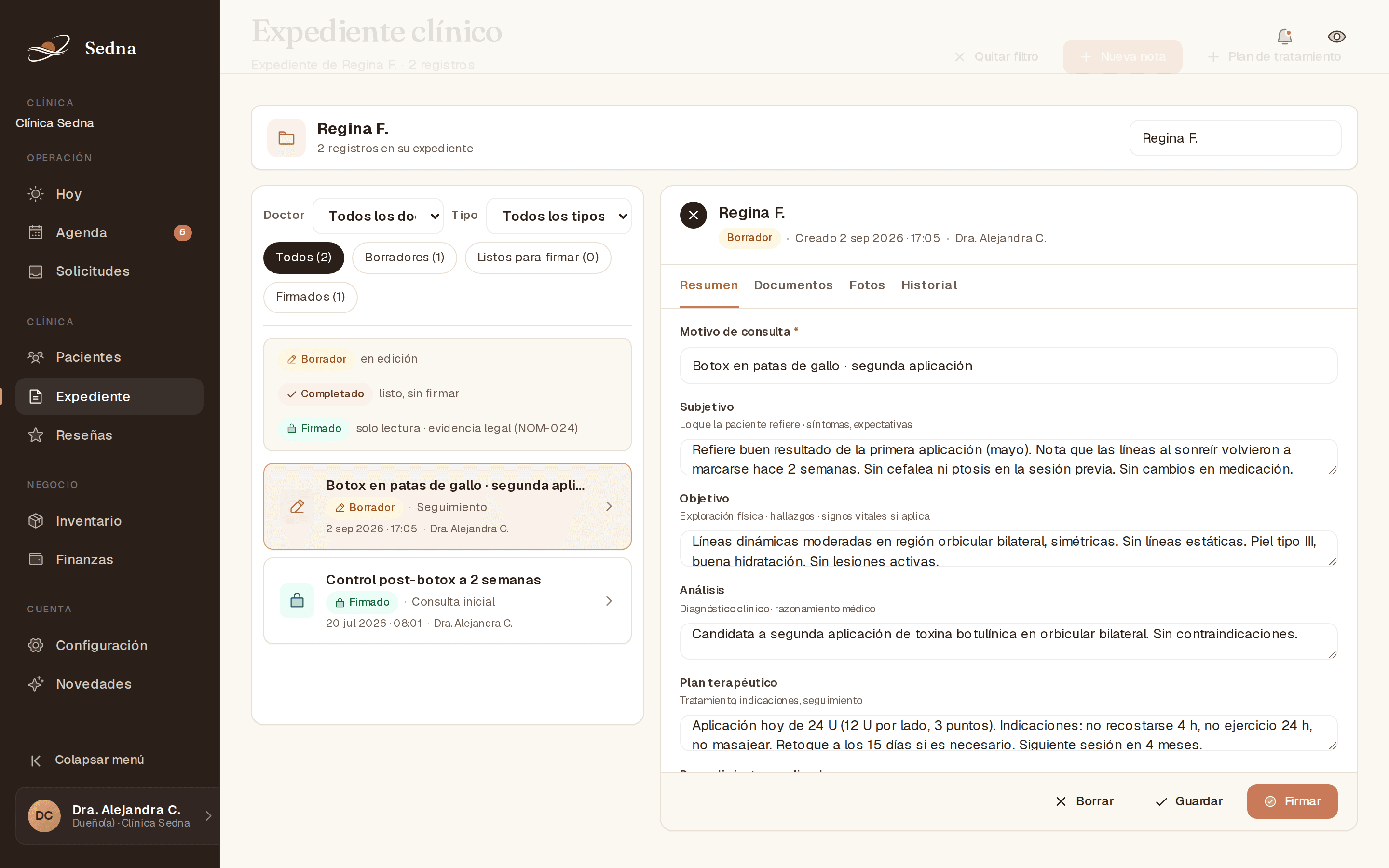Click Quitar filtro

point(996,57)
